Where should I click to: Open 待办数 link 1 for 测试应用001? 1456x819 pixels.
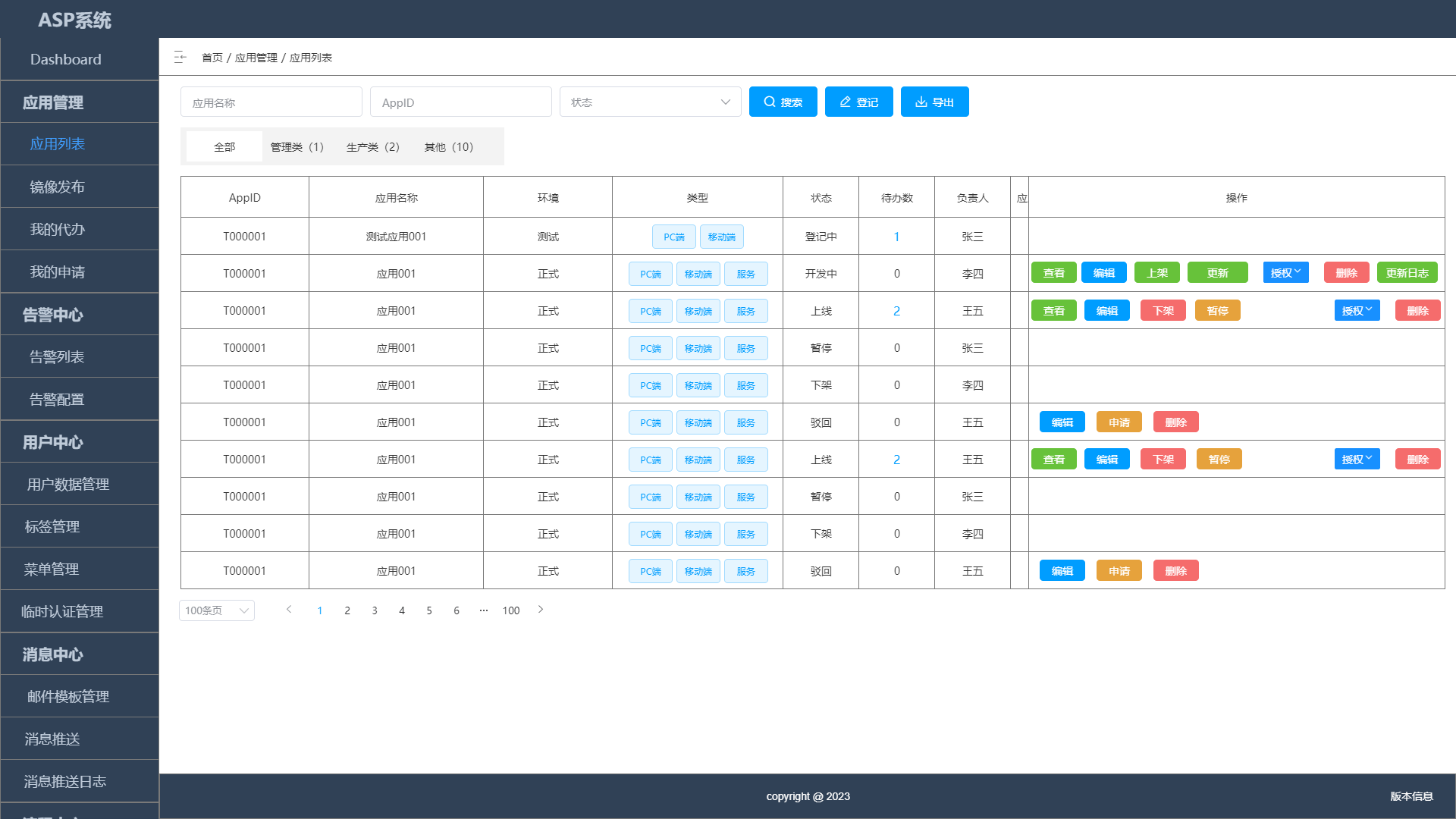(x=896, y=237)
